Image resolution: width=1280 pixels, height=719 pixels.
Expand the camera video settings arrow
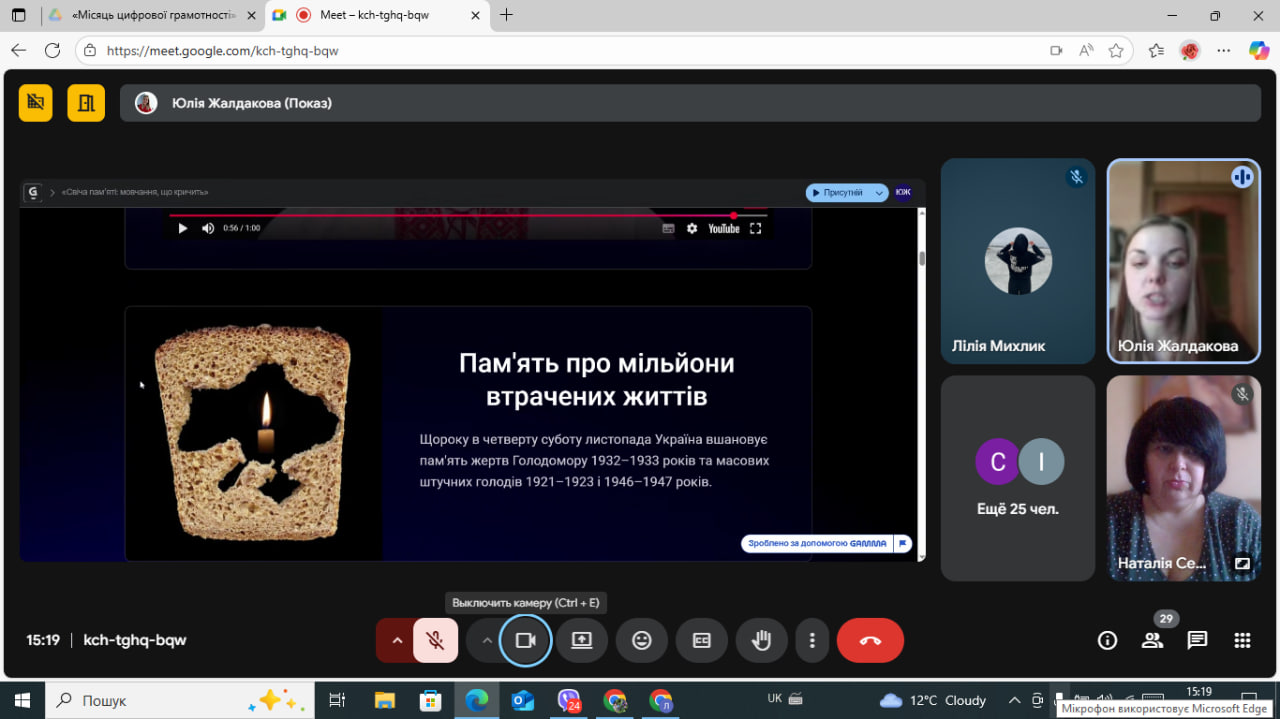coord(487,641)
